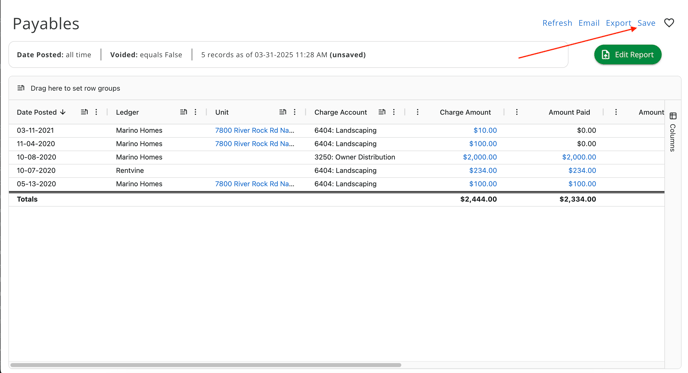
Task: Select the Rentvine ledger cell
Action: 130,170
